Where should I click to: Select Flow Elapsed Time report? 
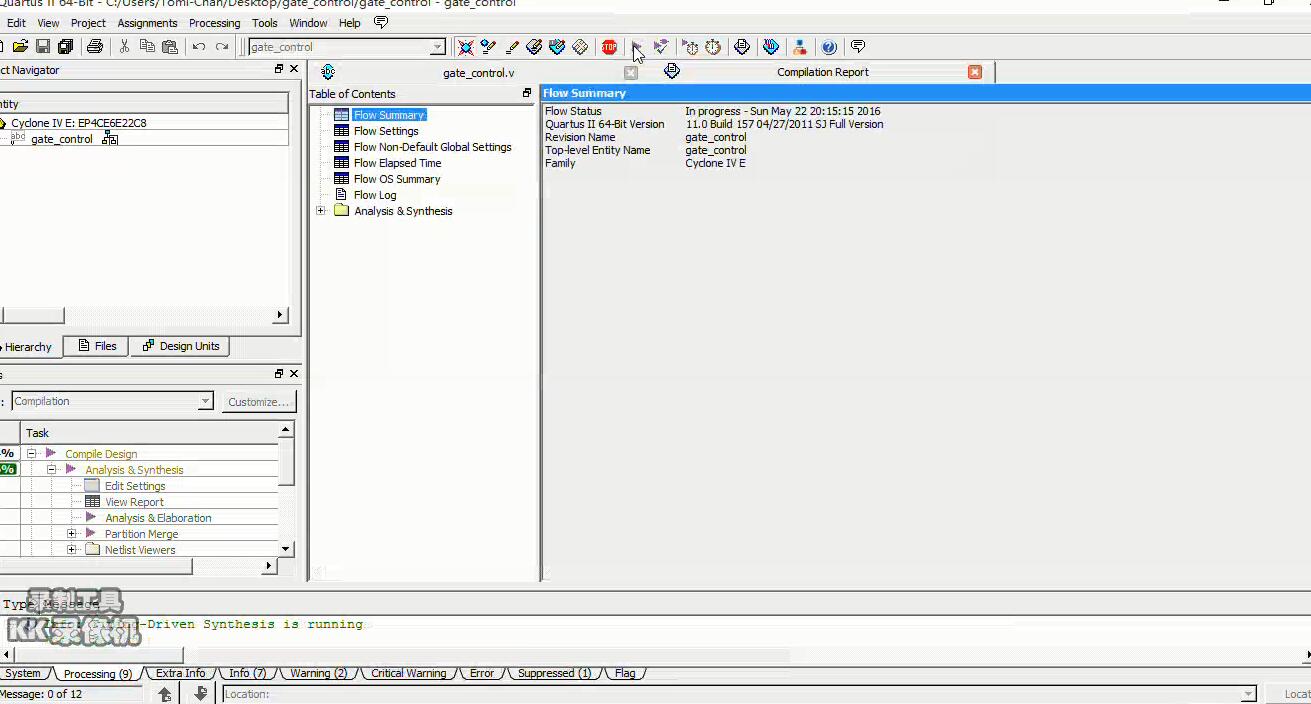(397, 163)
